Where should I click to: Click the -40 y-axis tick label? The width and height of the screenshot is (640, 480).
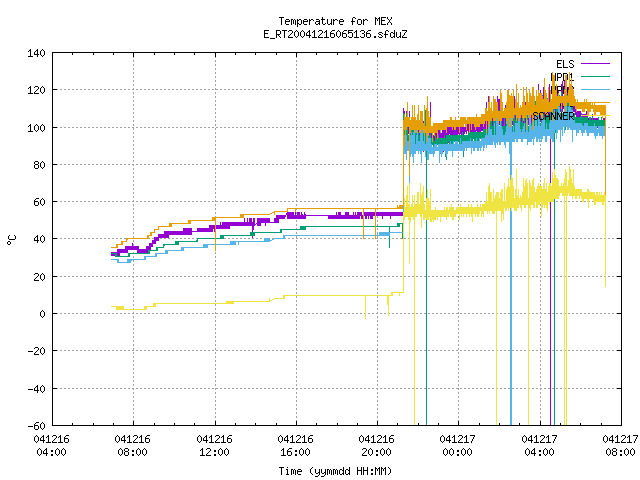pos(36,389)
